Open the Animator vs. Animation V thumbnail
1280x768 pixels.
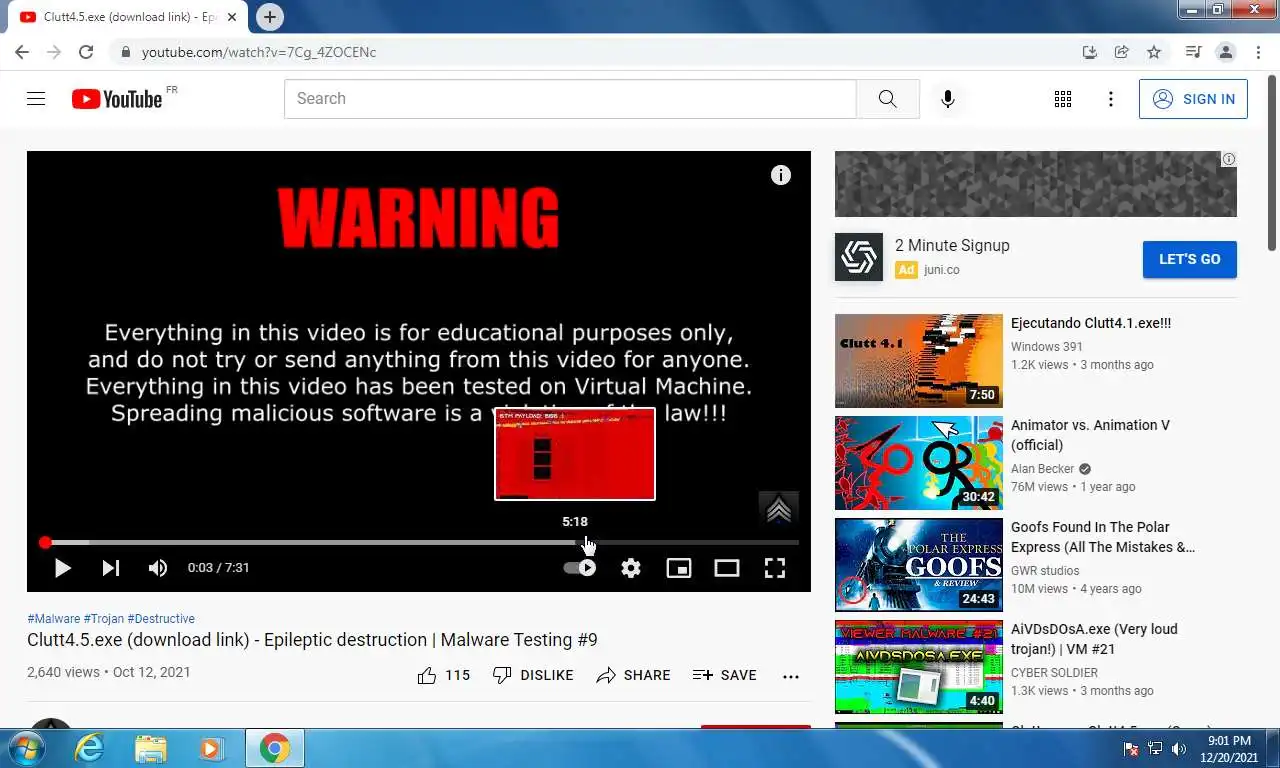[x=919, y=463]
